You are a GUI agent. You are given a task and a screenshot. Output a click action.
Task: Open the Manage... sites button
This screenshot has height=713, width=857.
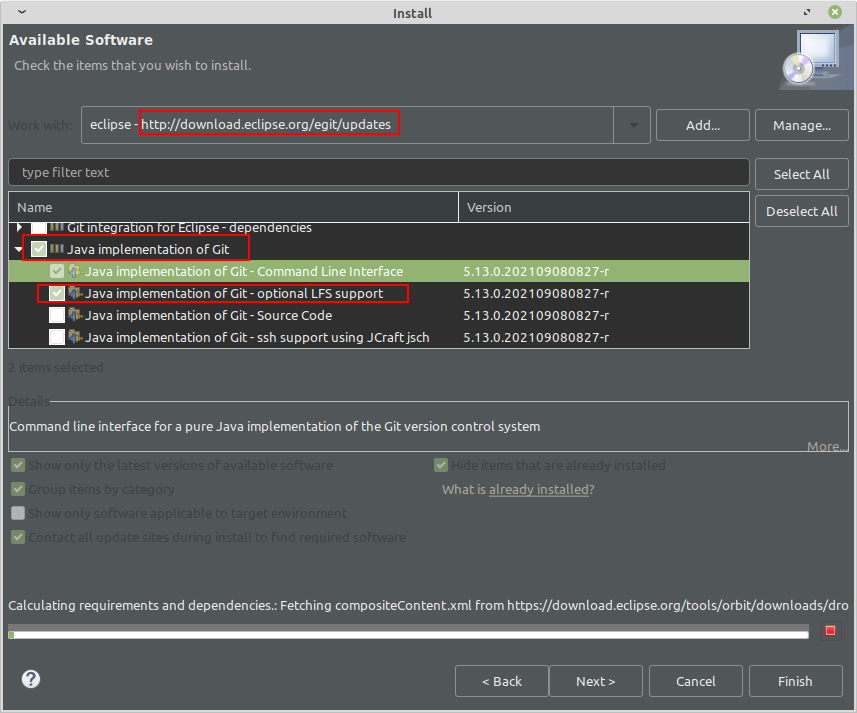tap(801, 125)
